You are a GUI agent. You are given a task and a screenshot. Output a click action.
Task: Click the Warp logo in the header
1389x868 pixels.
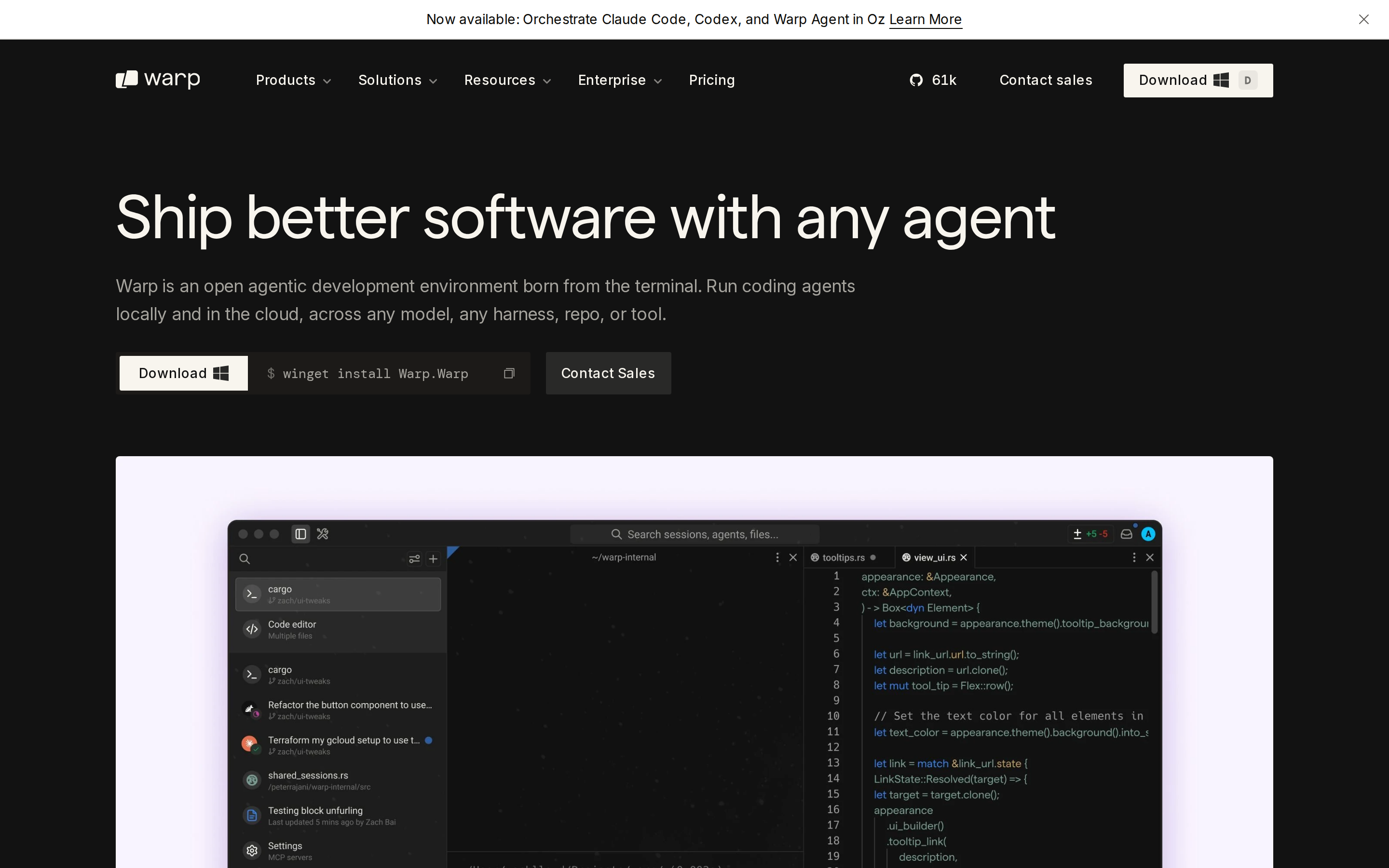click(x=158, y=80)
